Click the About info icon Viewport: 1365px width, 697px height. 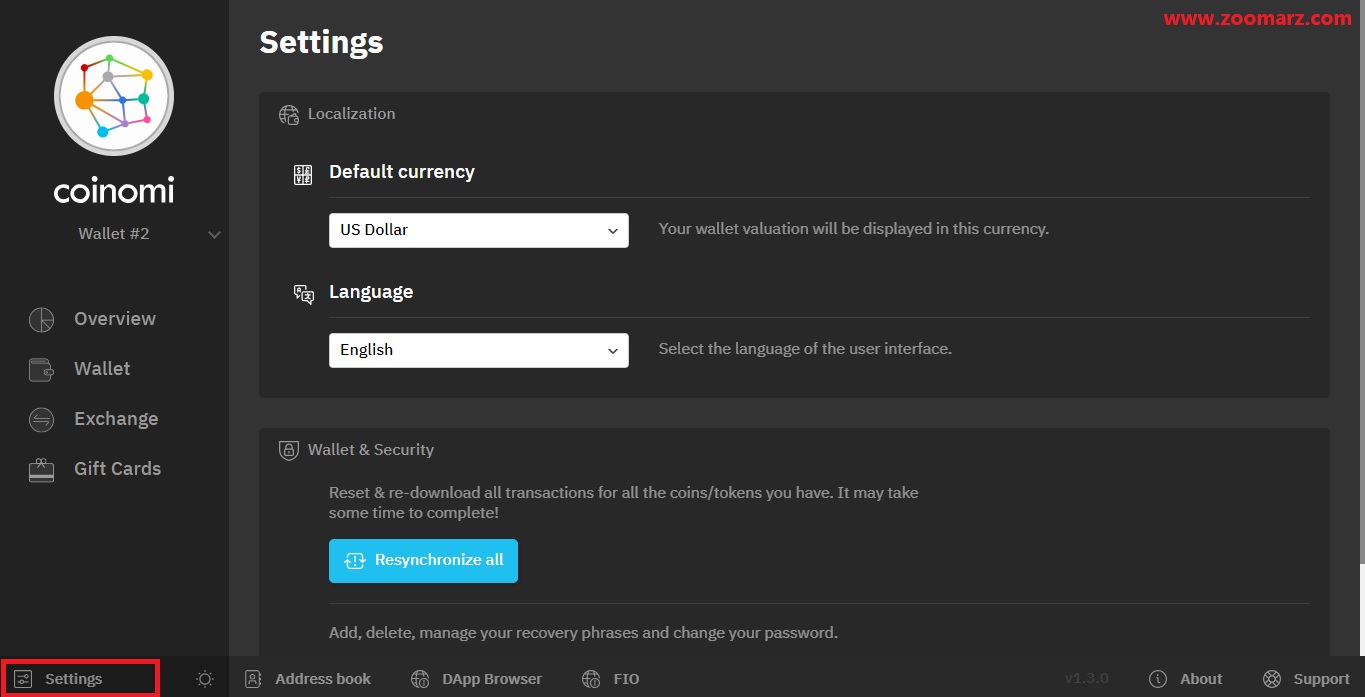pyautogui.click(x=1158, y=679)
